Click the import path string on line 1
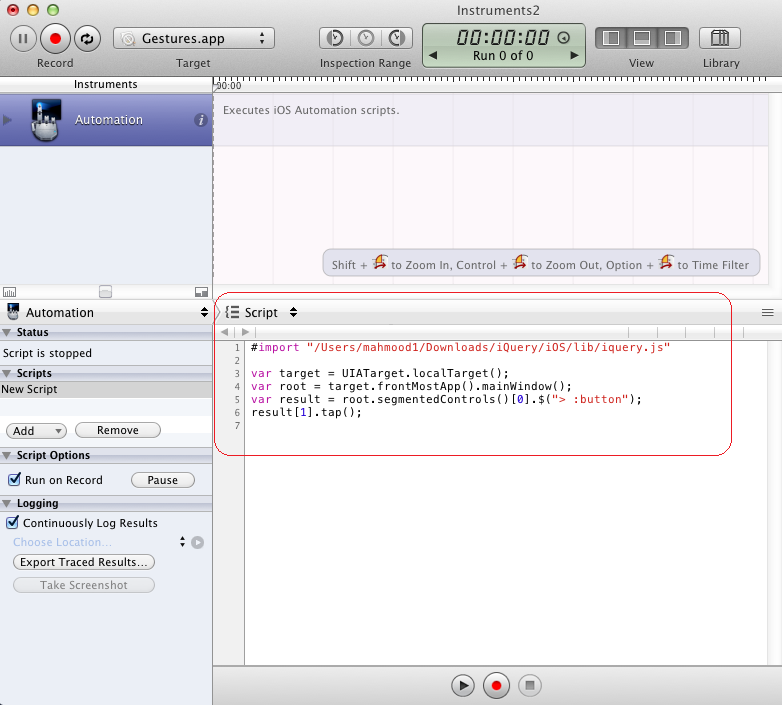The image size is (782, 705). pos(488,347)
